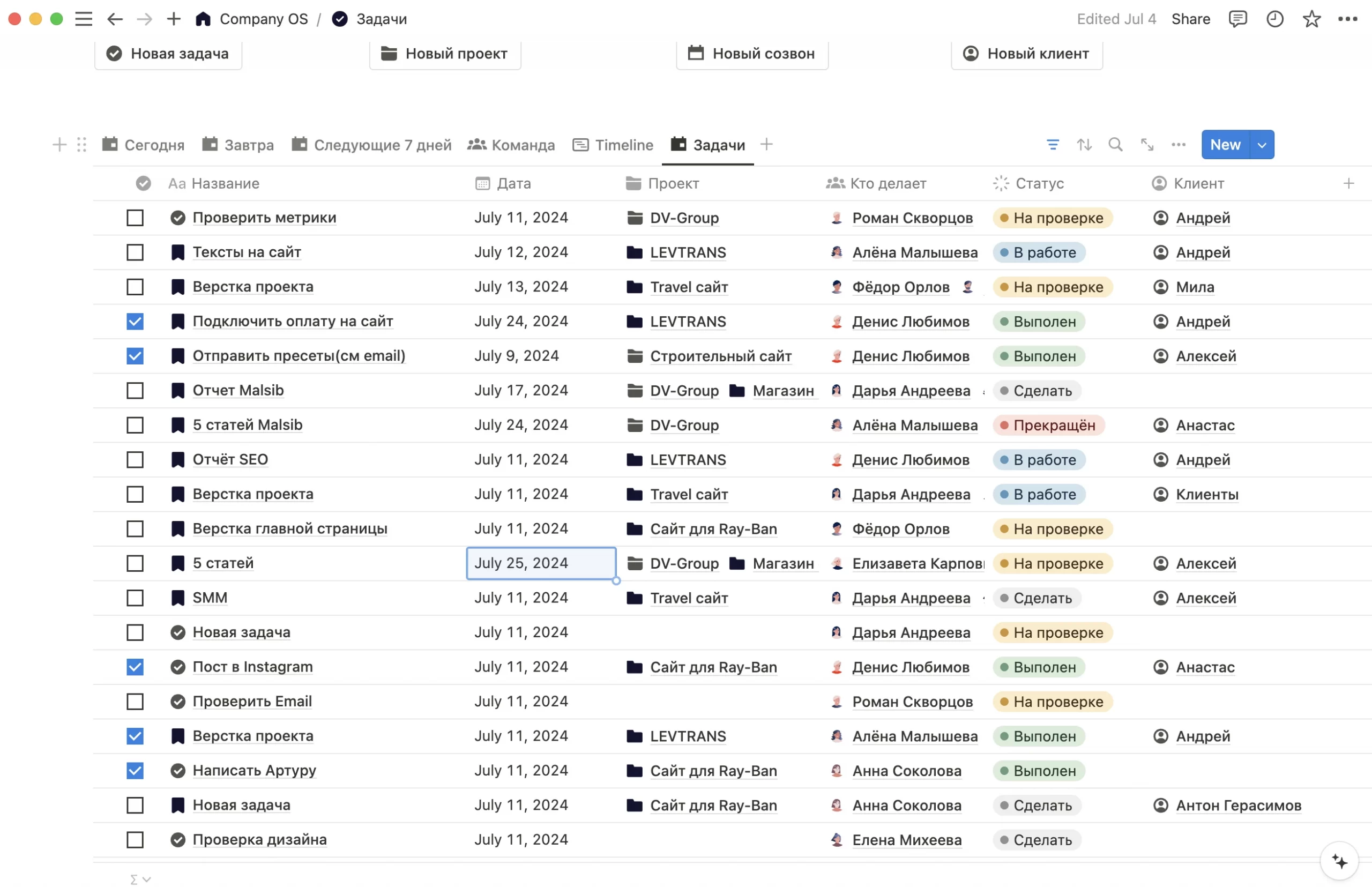The image size is (1372, 887).
Task: Add a new view with plus icon
Action: pos(765,144)
